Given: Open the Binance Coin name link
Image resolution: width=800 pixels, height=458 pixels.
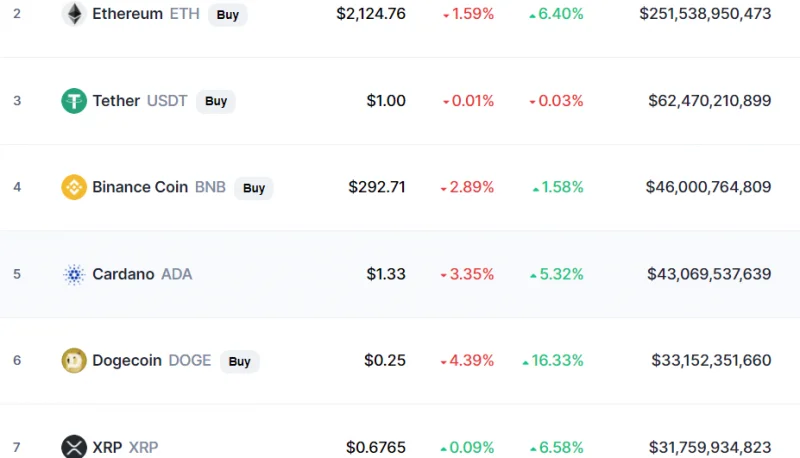Looking at the screenshot, I should pos(140,187).
